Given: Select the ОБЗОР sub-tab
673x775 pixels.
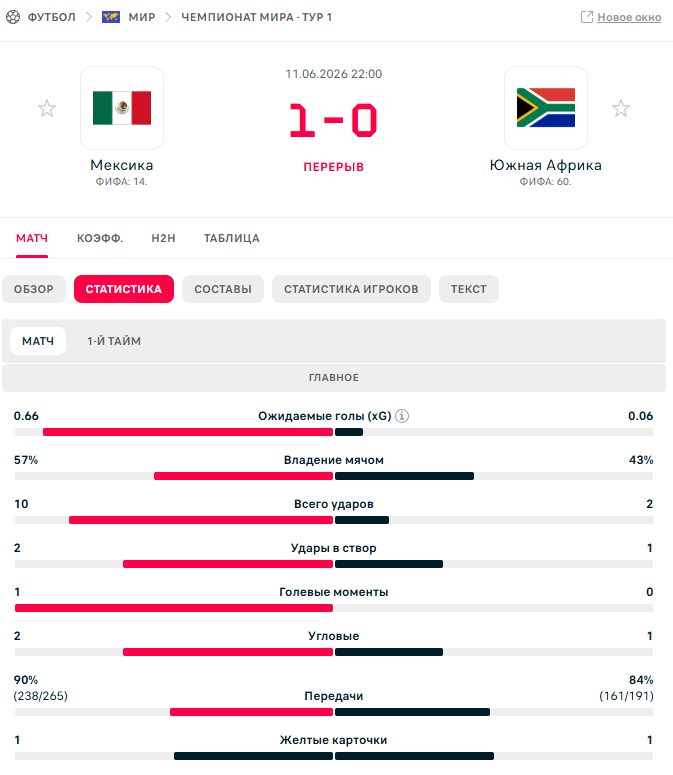Looking at the screenshot, I should [x=34, y=289].
